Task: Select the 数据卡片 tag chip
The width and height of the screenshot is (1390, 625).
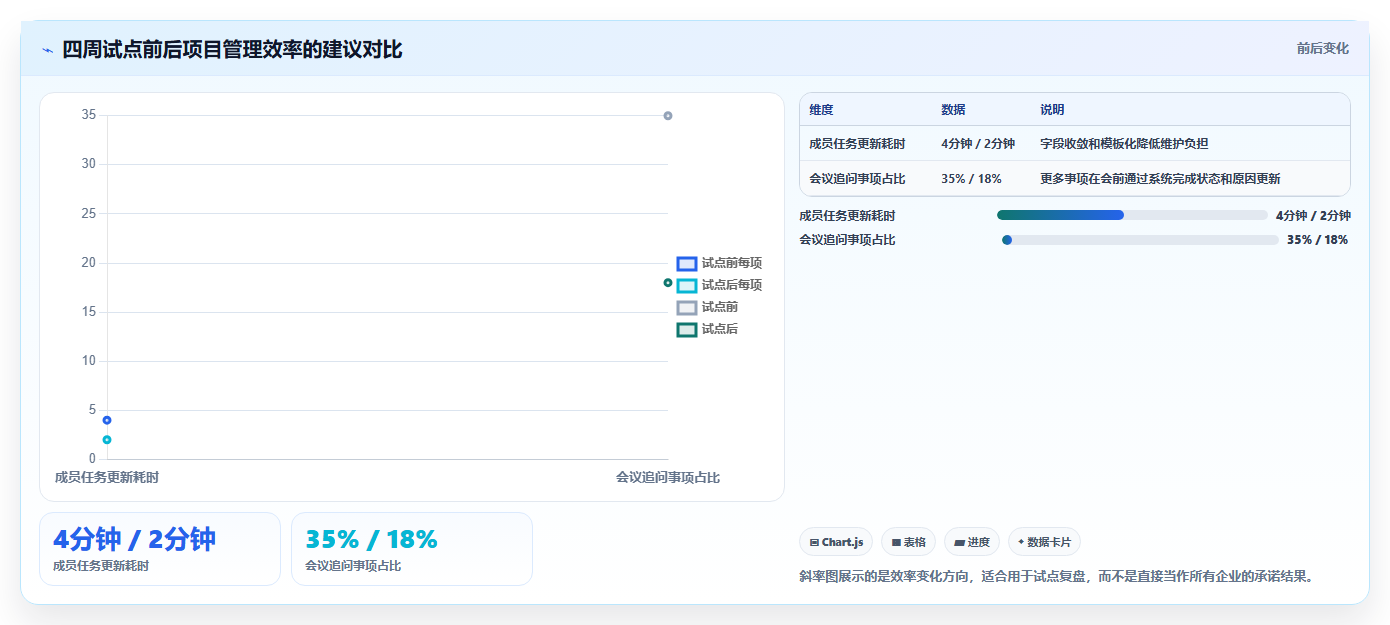Action: tap(1044, 542)
